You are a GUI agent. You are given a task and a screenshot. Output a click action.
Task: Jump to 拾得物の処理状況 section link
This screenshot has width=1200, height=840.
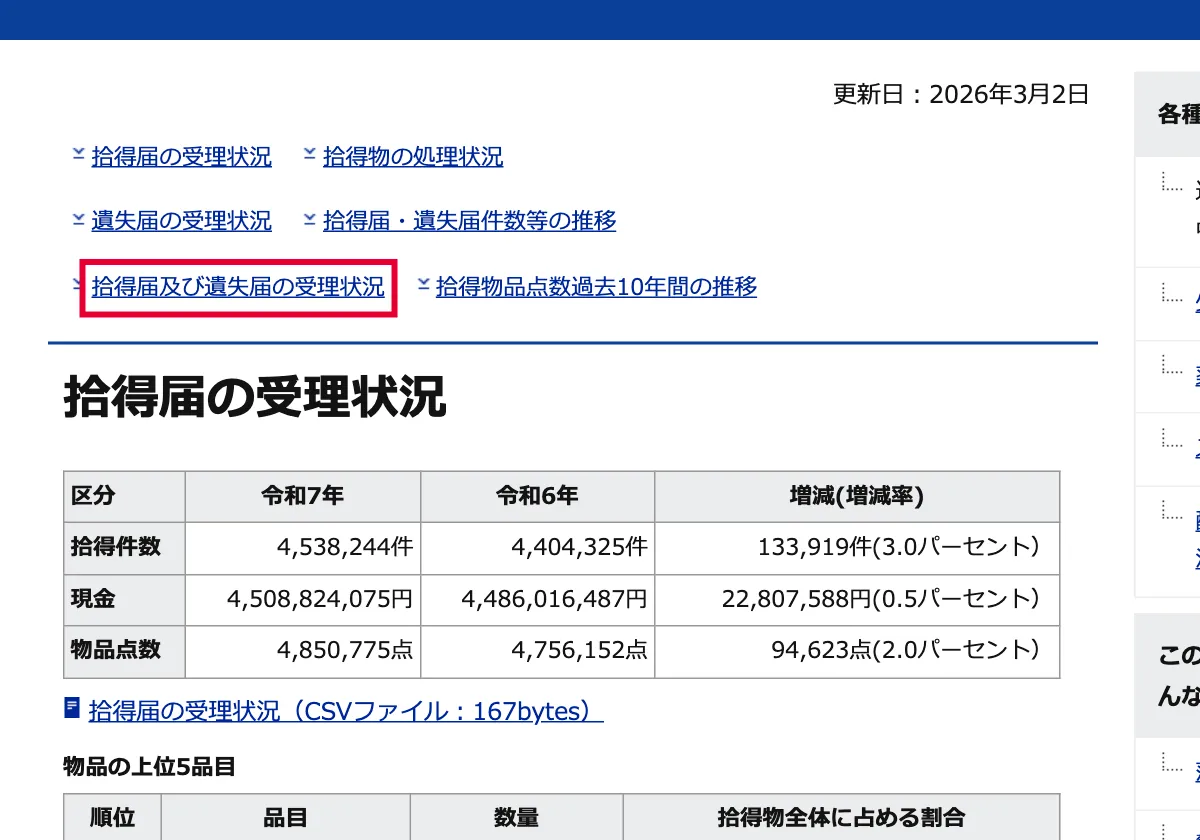coord(413,157)
